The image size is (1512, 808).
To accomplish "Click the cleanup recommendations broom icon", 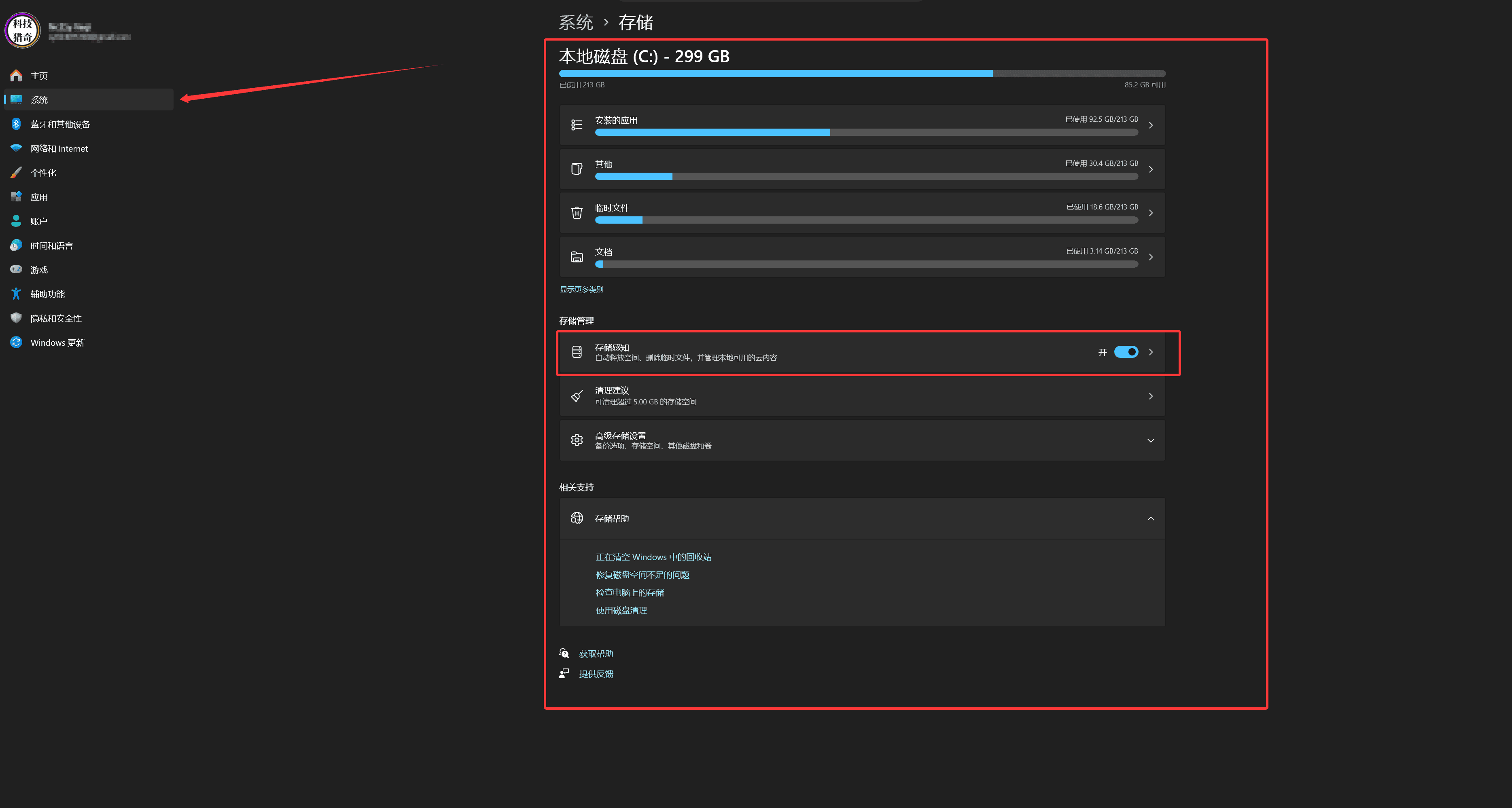I will point(577,396).
